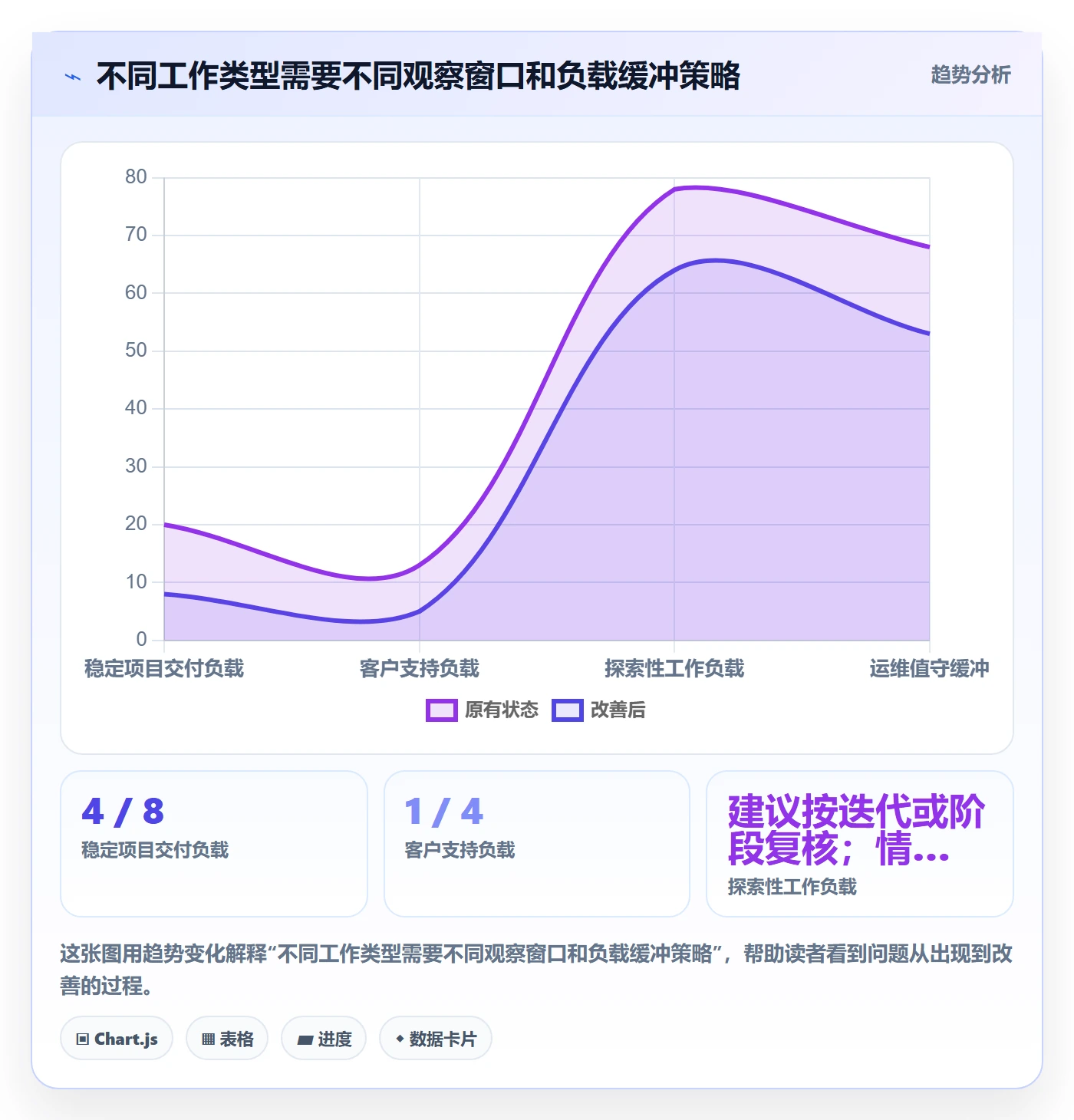
Task: Open the 4 / 8 稳定项目交付负载 card
Action: [214, 844]
